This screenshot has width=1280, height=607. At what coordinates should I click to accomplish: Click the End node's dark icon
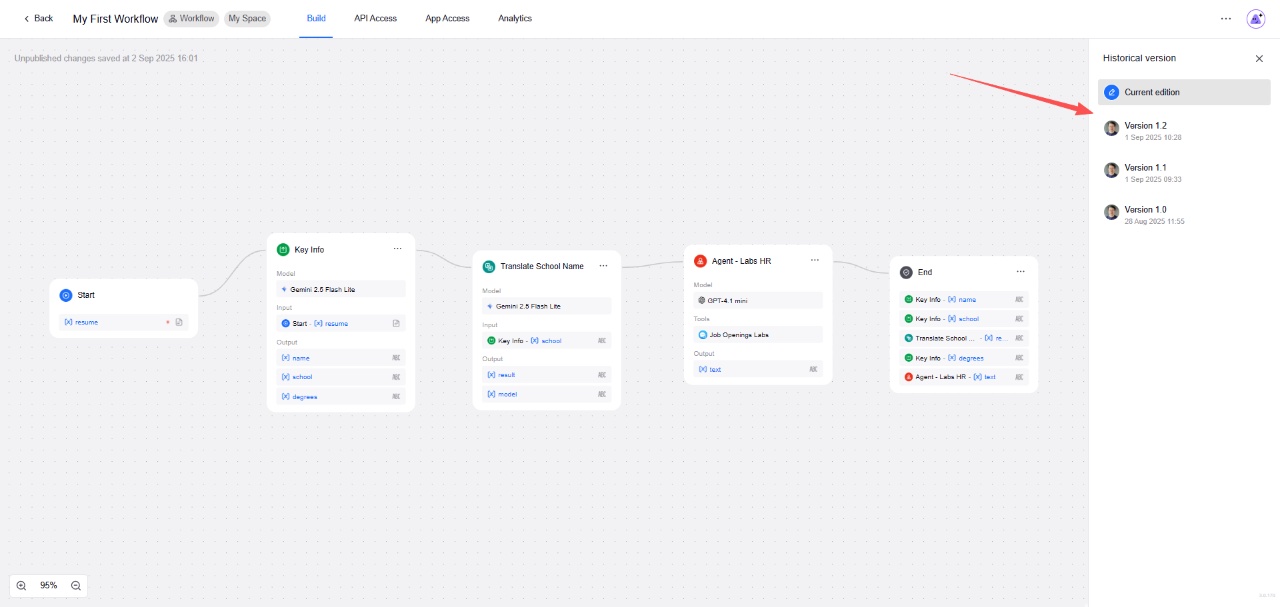pyautogui.click(x=906, y=272)
